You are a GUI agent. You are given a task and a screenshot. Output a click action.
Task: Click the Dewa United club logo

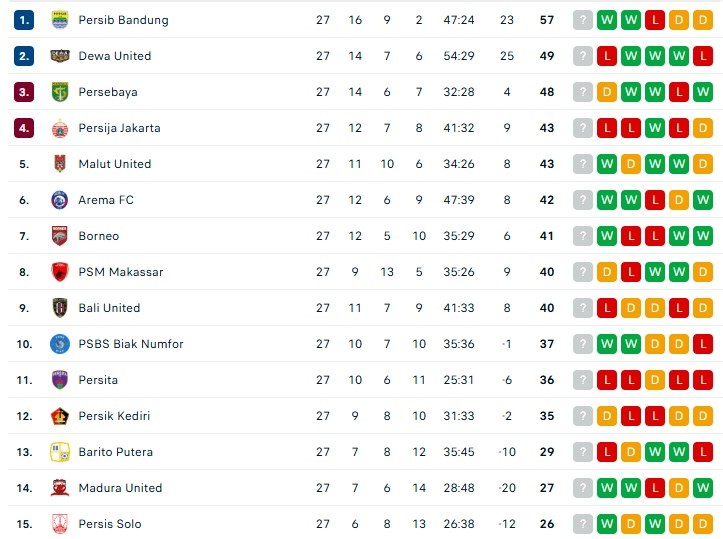click(59, 56)
